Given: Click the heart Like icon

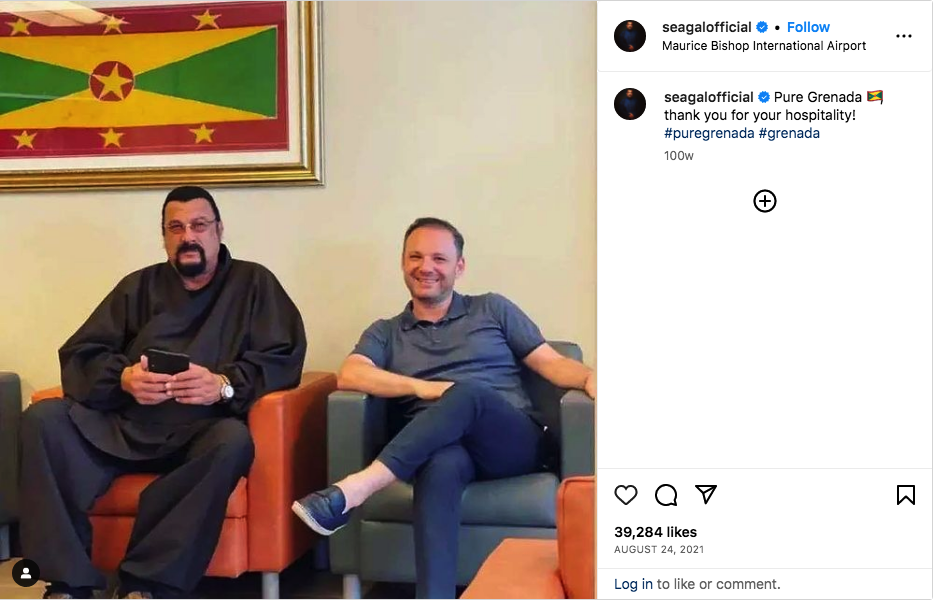Looking at the screenshot, I should click(x=625, y=495).
